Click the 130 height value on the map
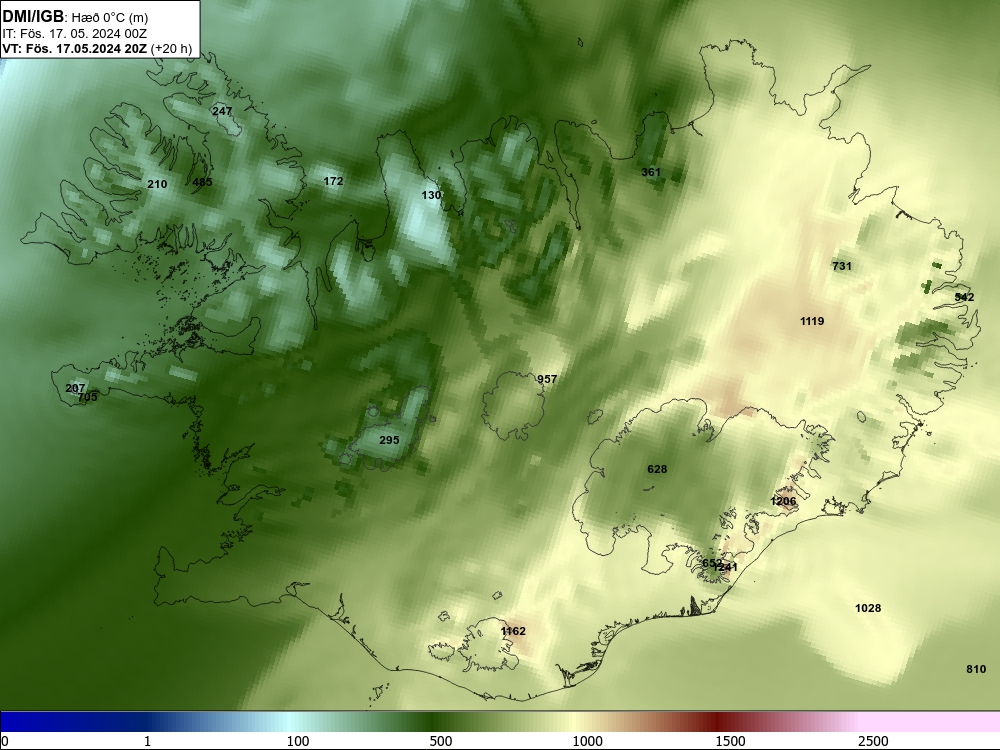Viewport: 1000px width, 750px height. (431, 195)
